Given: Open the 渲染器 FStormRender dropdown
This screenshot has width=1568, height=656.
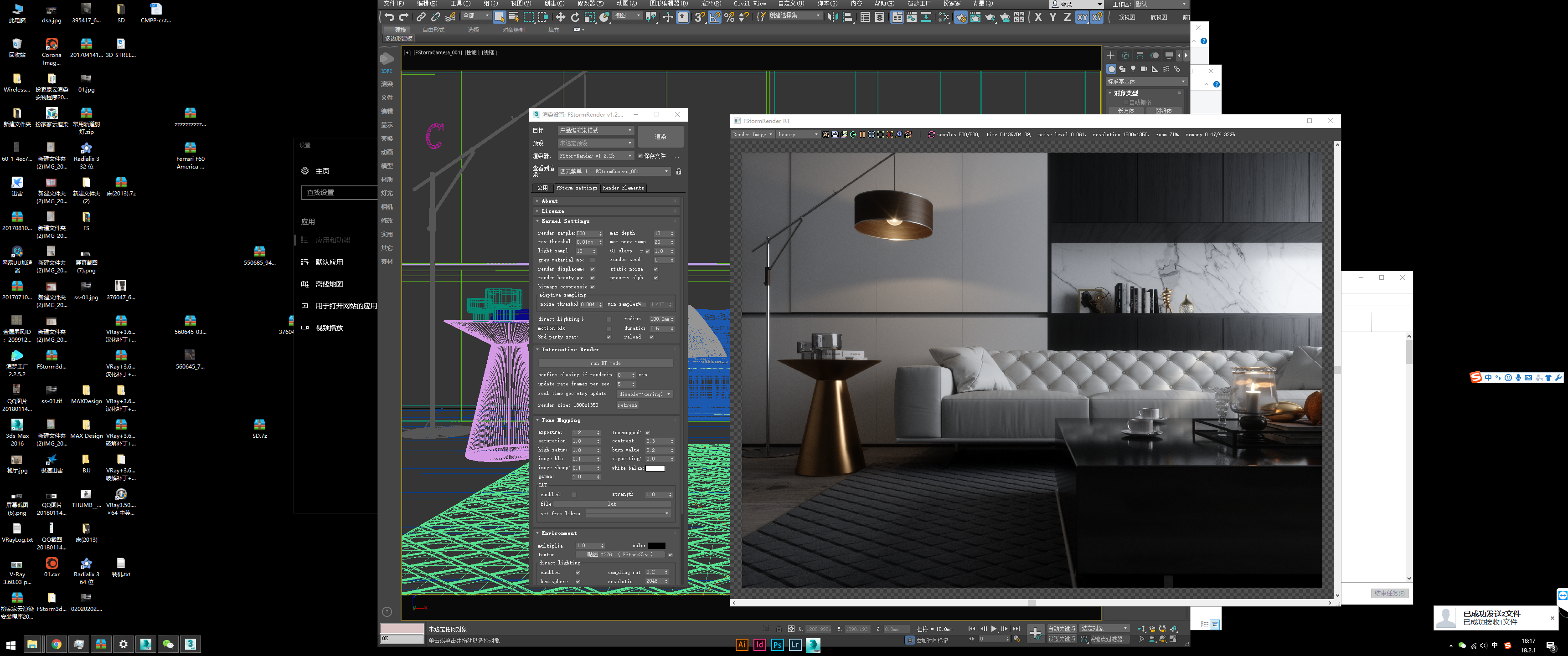Looking at the screenshot, I should tap(596, 156).
